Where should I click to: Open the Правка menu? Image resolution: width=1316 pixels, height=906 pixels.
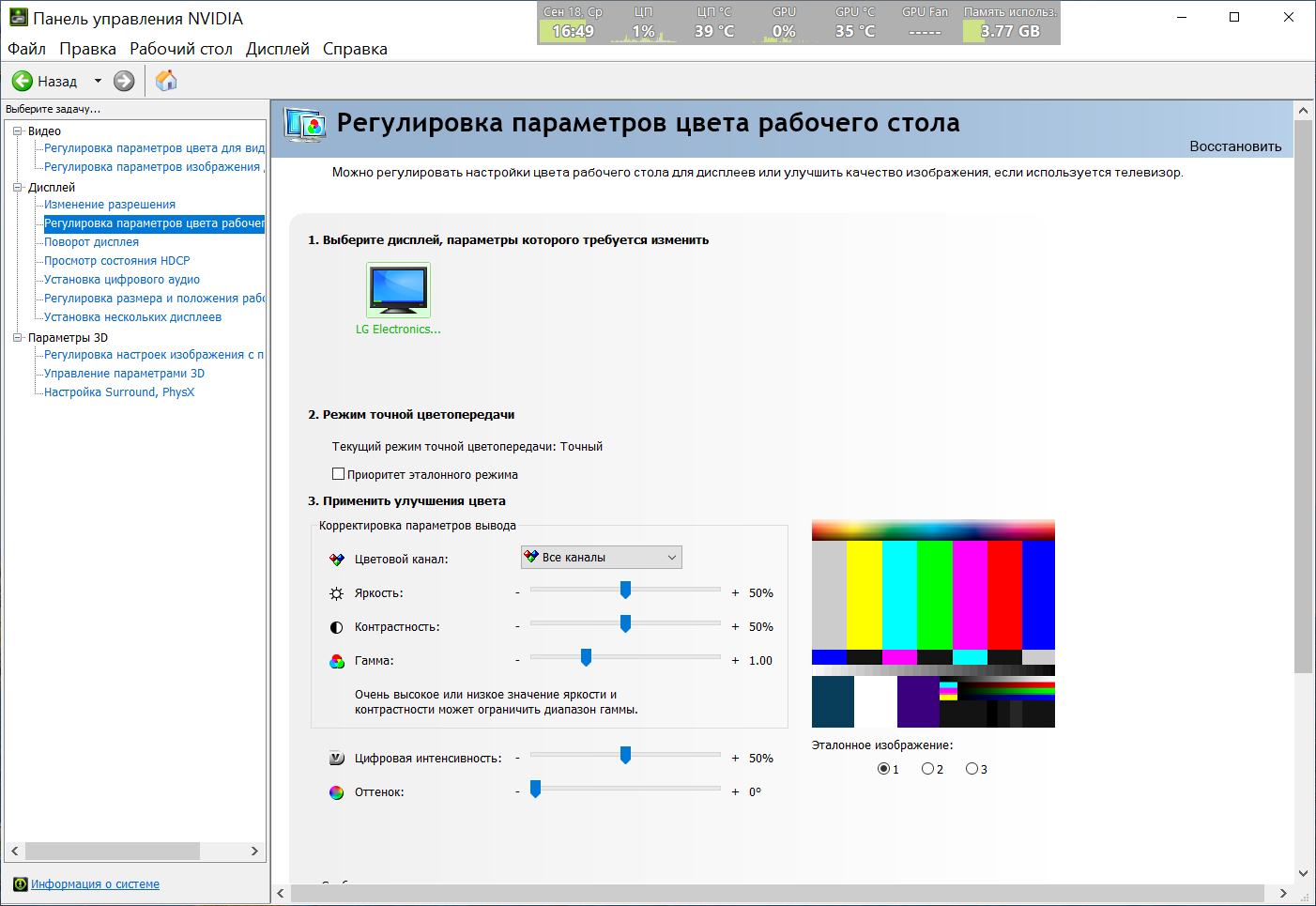coord(87,49)
